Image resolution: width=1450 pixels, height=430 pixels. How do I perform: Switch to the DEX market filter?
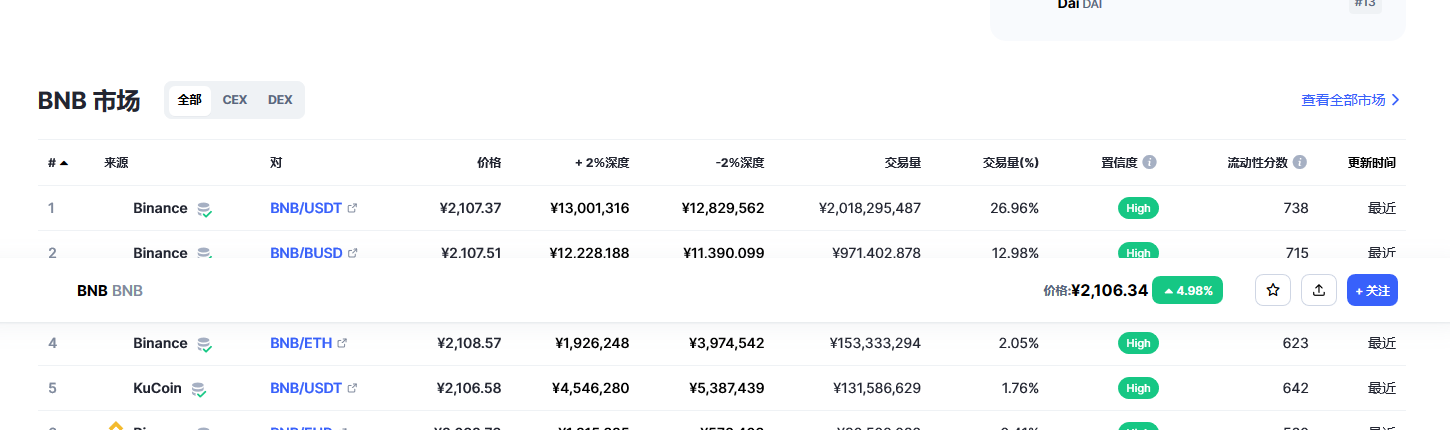(x=280, y=100)
